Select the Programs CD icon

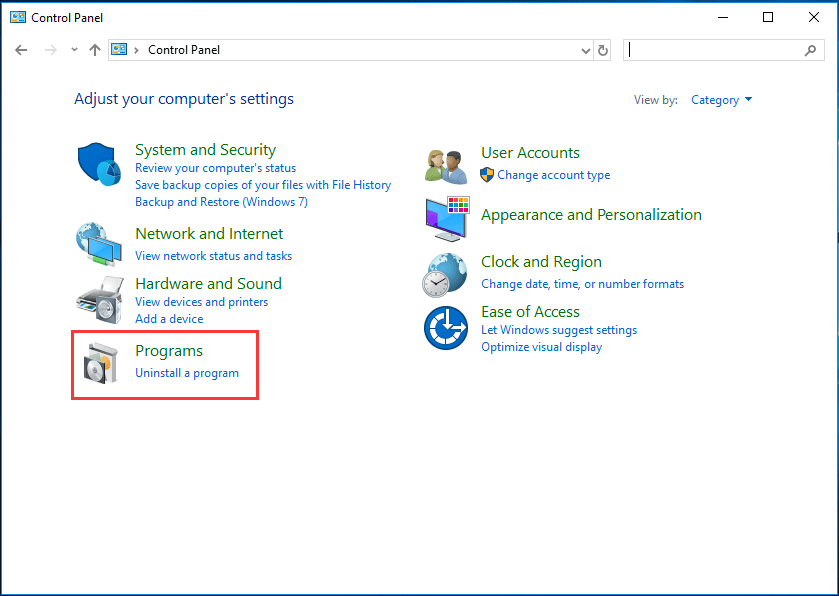click(99, 362)
